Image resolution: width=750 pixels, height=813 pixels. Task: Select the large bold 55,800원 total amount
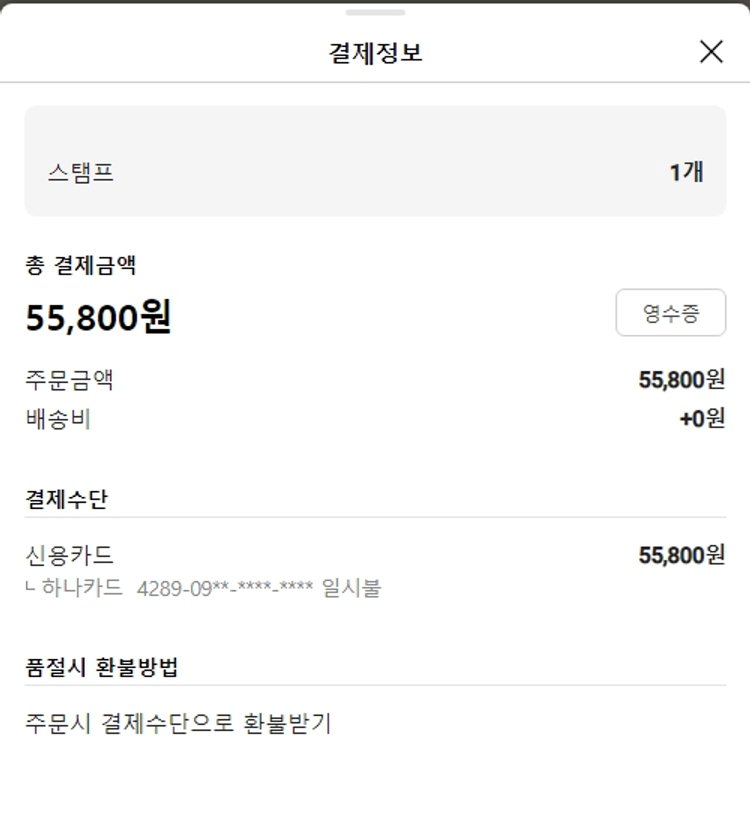(x=98, y=317)
